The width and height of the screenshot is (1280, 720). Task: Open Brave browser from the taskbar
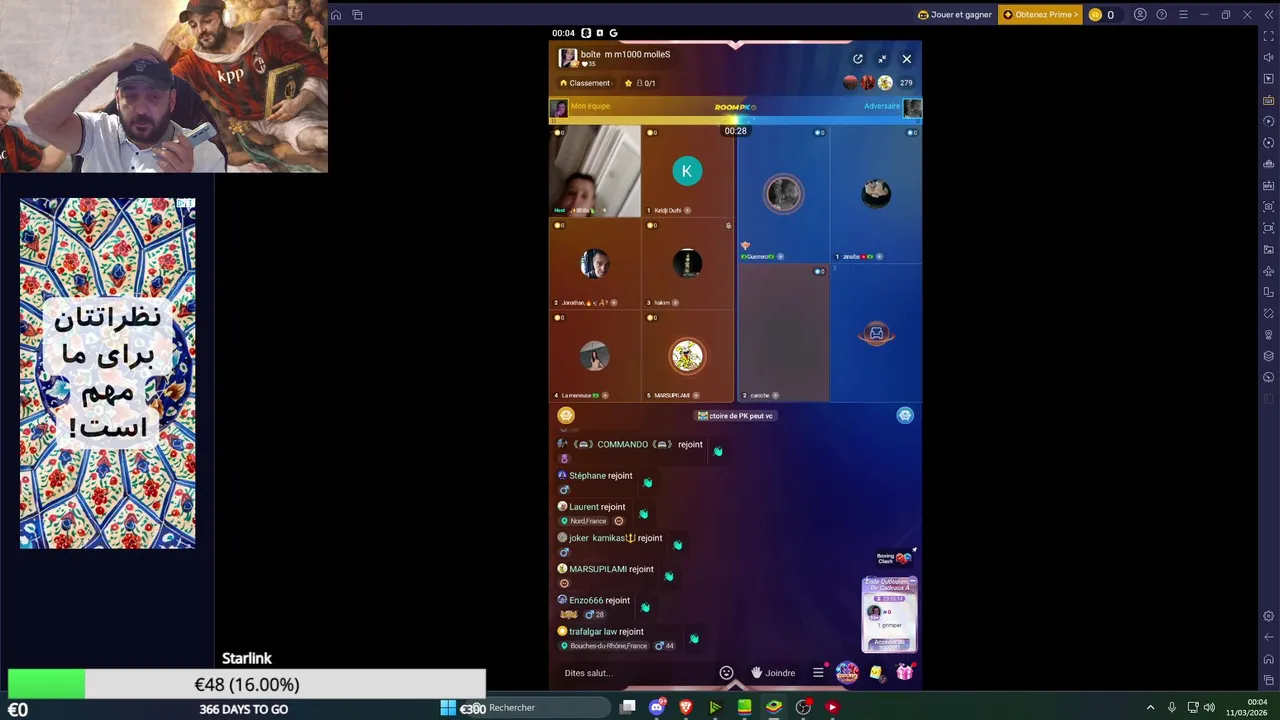(x=686, y=707)
